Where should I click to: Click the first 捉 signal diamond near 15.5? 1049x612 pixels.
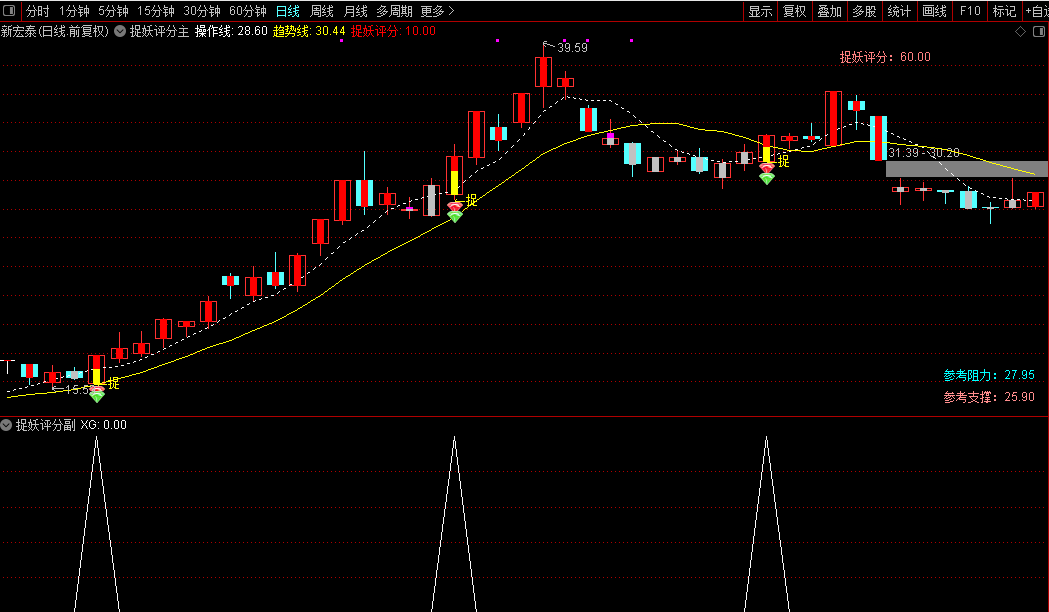coord(97,395)
